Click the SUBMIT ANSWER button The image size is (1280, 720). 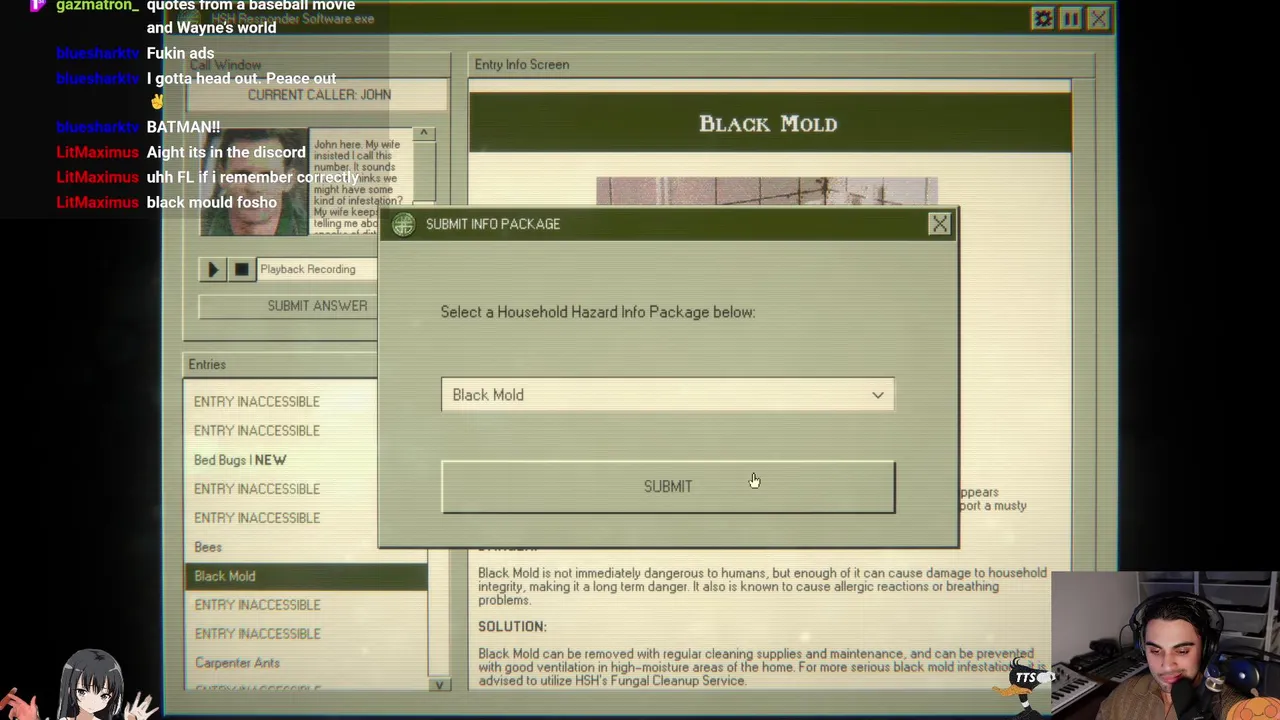(x=288, y=306)
